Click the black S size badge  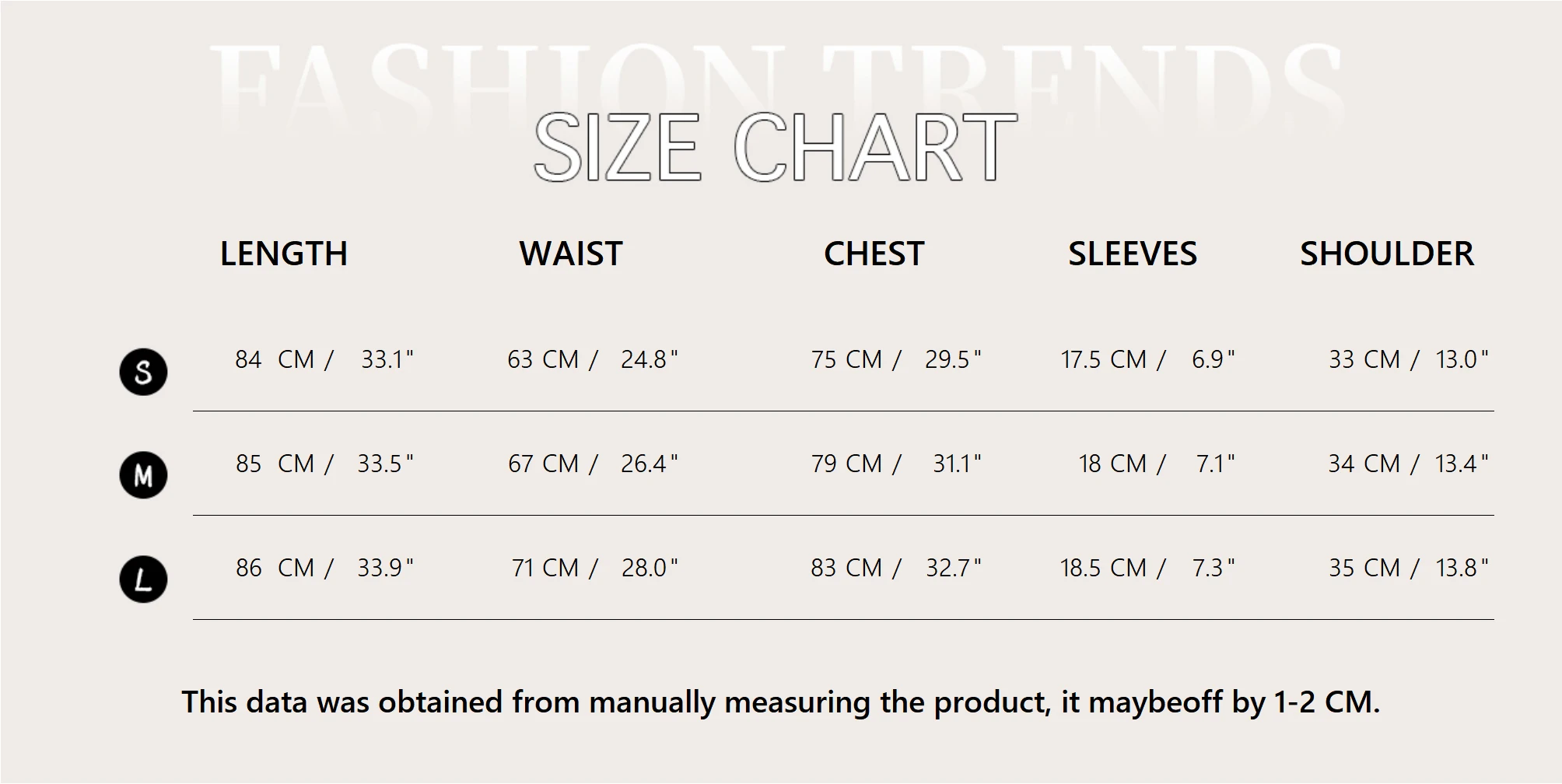pyautogui.click(x=143, y=372)
